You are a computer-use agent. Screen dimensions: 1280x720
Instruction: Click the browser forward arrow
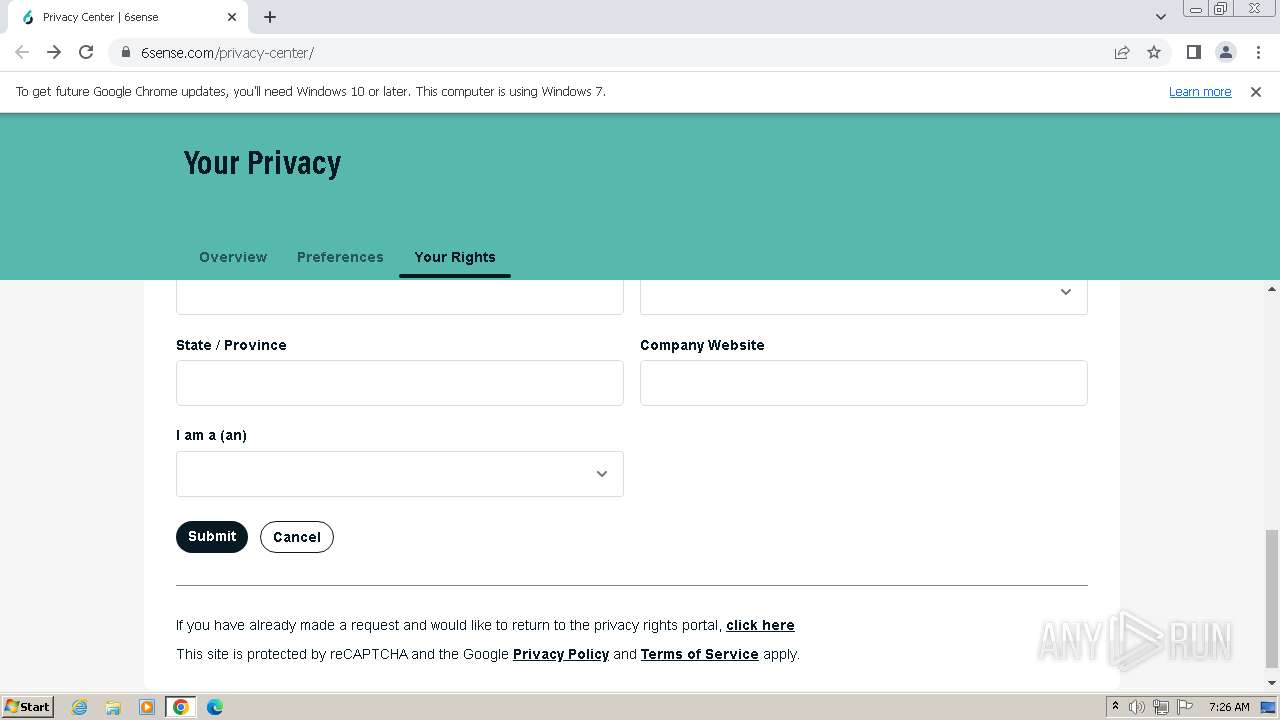click(54, 52)
